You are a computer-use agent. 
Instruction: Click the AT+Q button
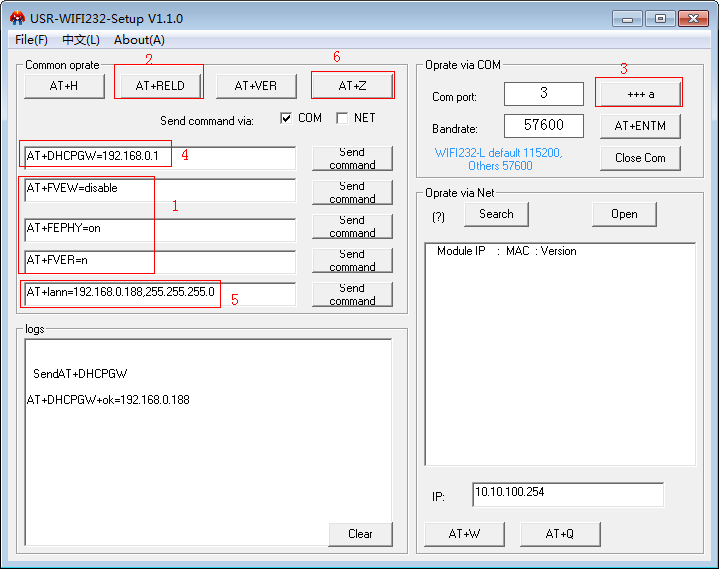point(560,534)
